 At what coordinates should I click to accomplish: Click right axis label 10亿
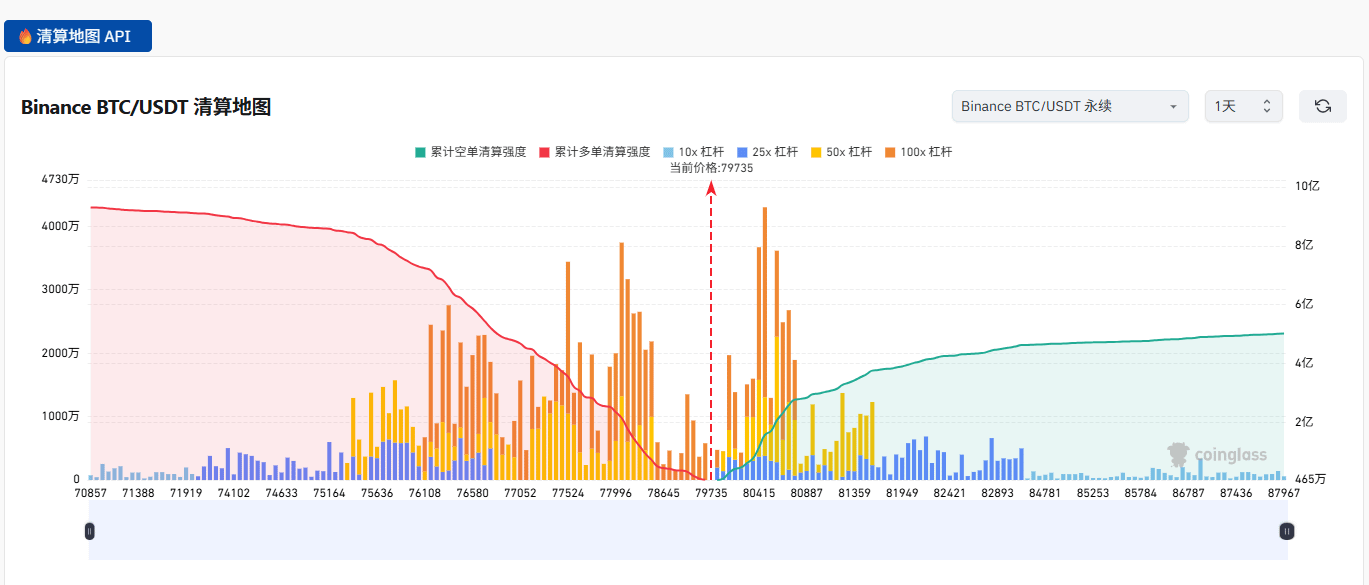click(x=1308, y=186)
